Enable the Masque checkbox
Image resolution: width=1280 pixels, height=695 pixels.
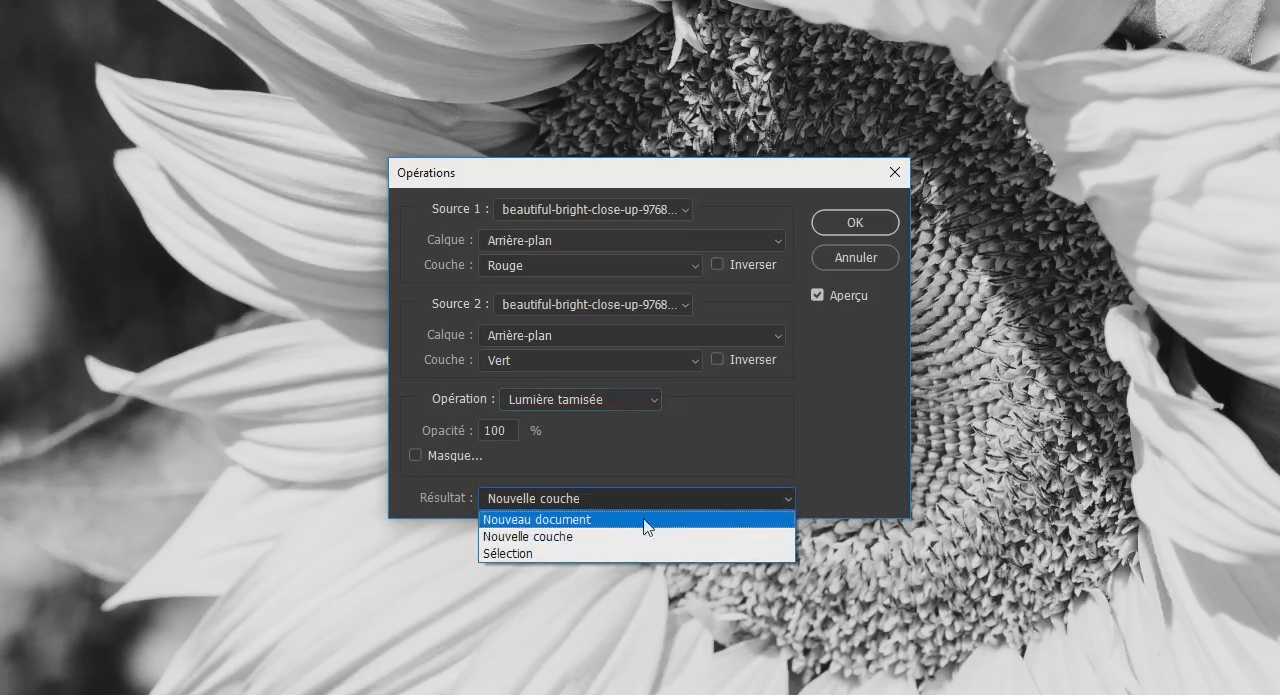pyautogui.click(x=416, y=455)
